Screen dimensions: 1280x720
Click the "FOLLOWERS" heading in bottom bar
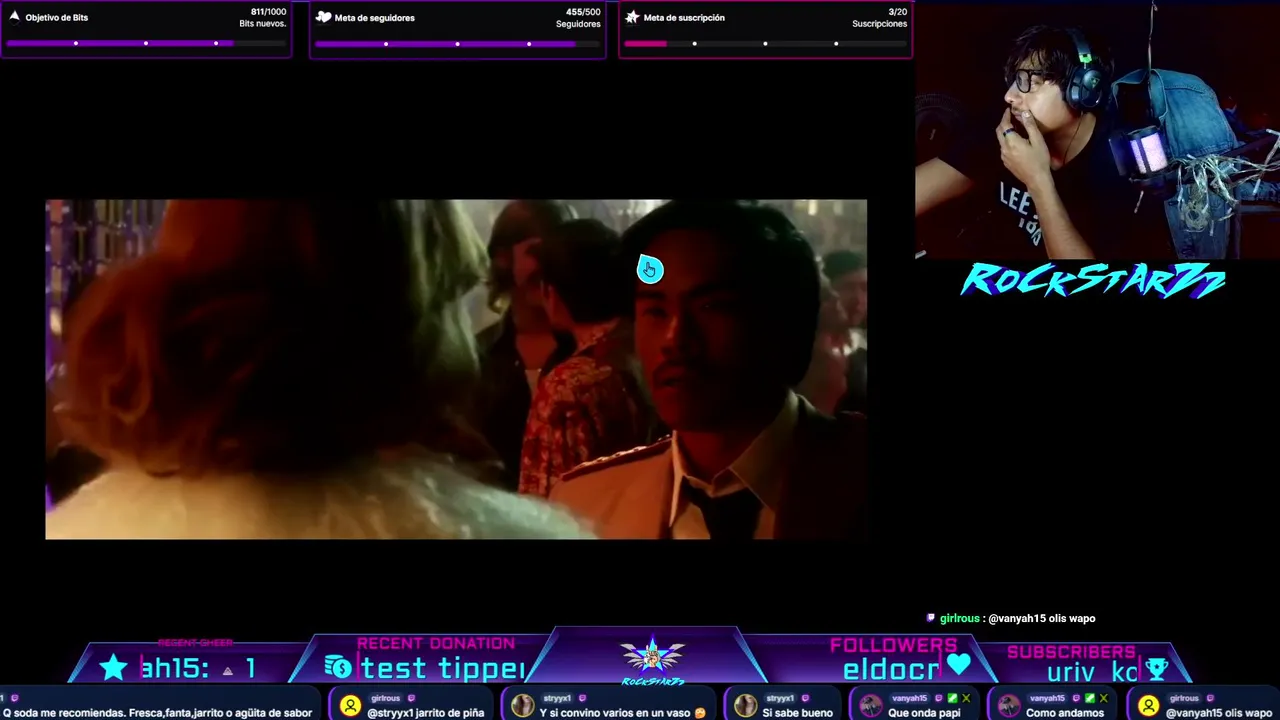(x=894, y=646)
